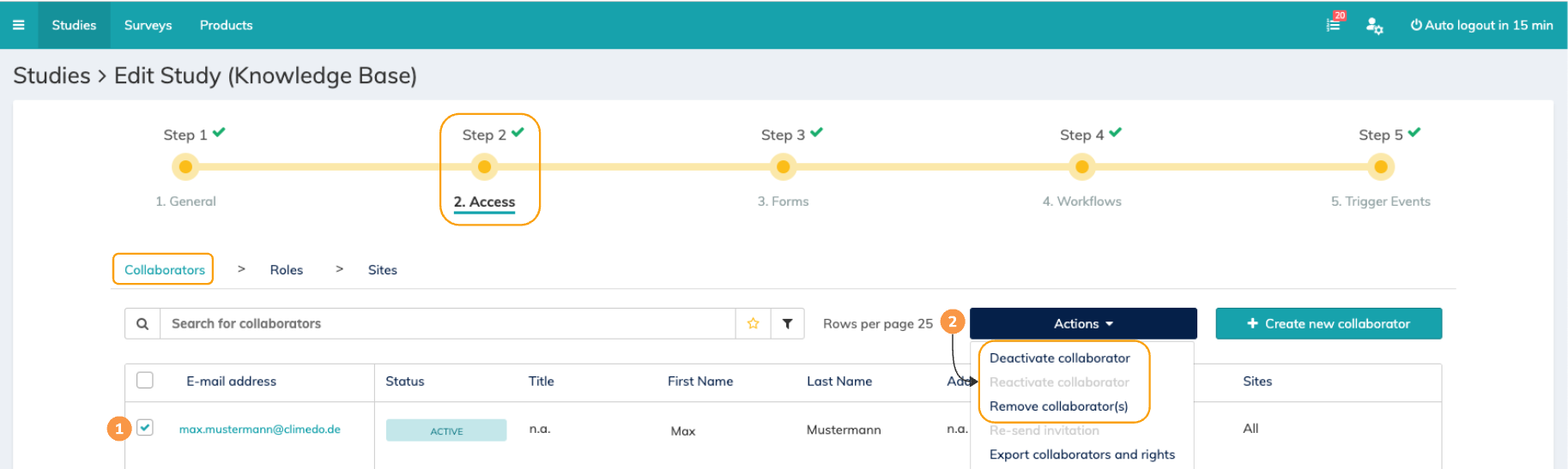Click the Rows per page 25 selector
Viewport: 1568px width, 469px height.
click(x=877, y=323)
